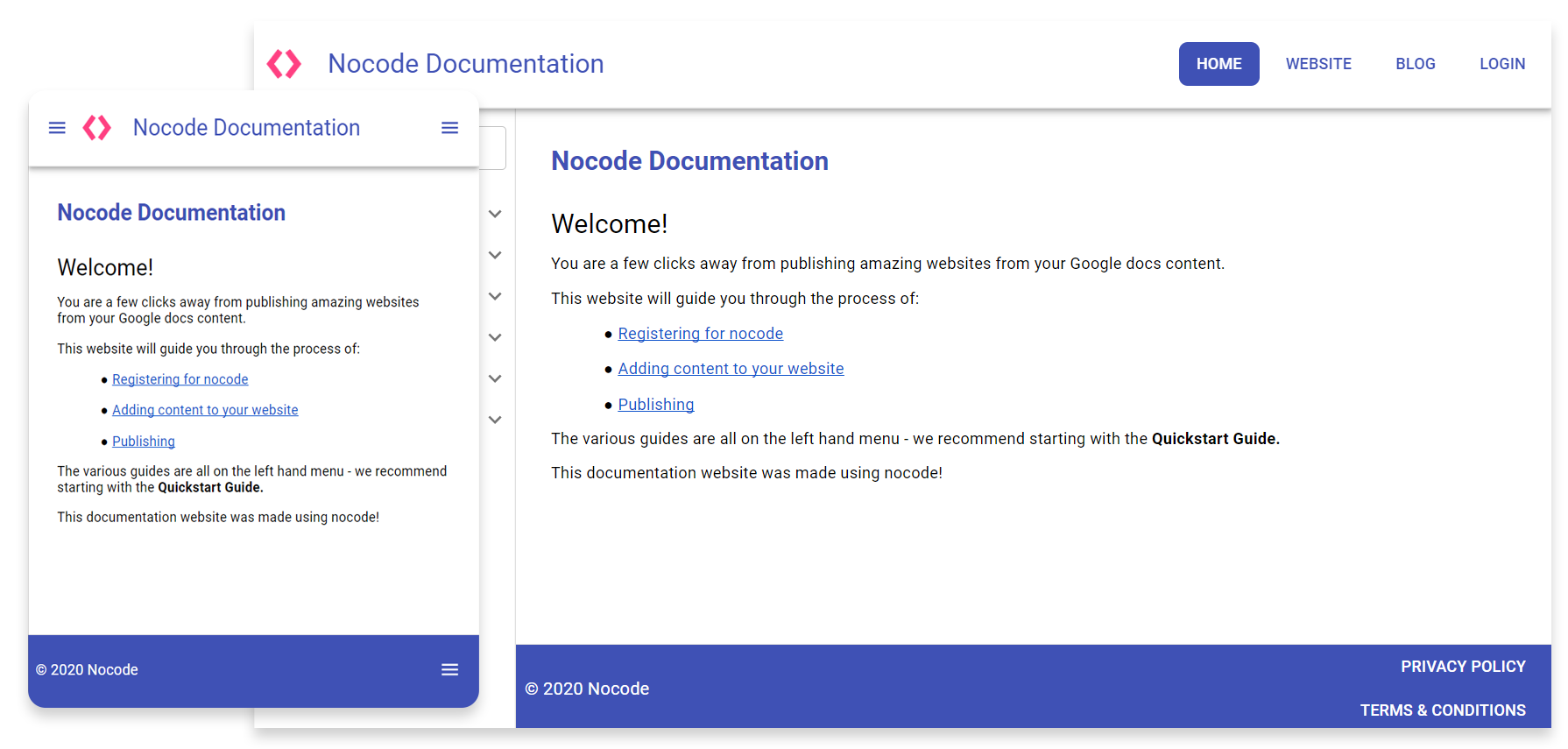Open PRIVACY POLICY in the footer

click(1463, 667)
